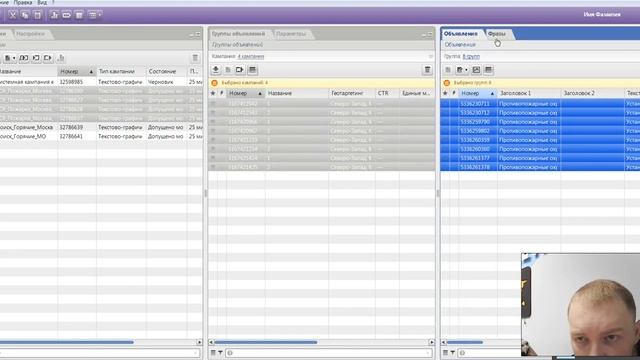Click the funnel filter icon below Объявления table
This screenshot has width=640, height=360.
(453, 353)
